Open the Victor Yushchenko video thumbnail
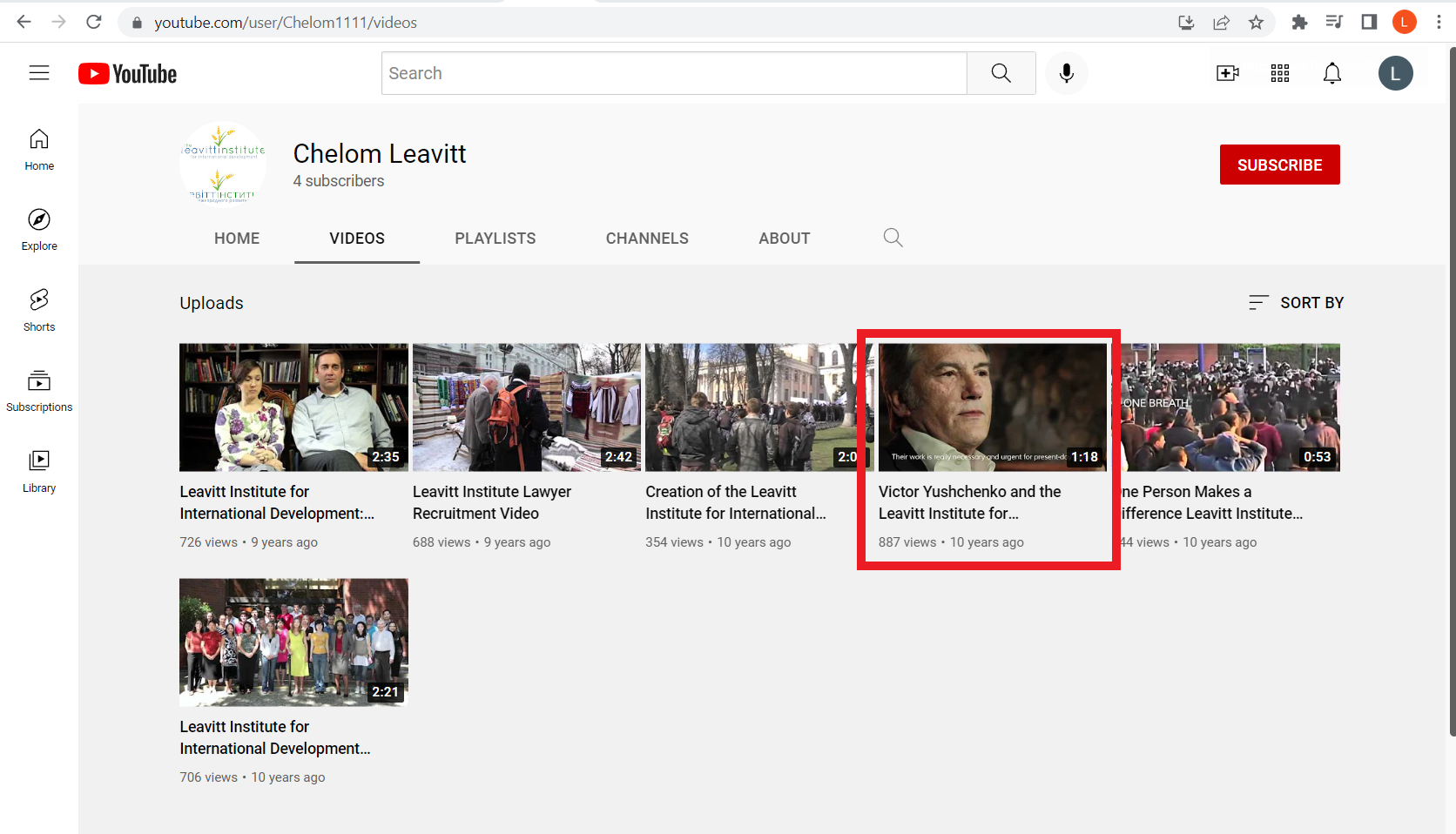1456x834 pixels. [x=993, y=407]
